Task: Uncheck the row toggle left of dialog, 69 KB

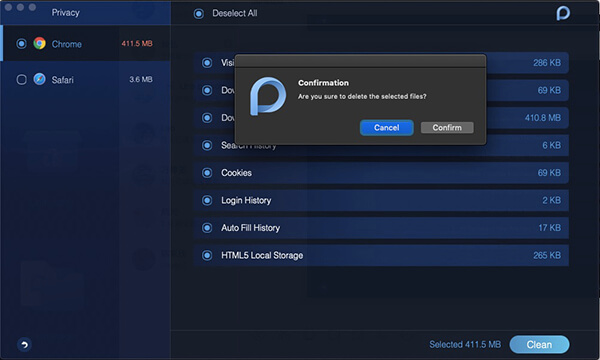Action: tap(207, 90)
